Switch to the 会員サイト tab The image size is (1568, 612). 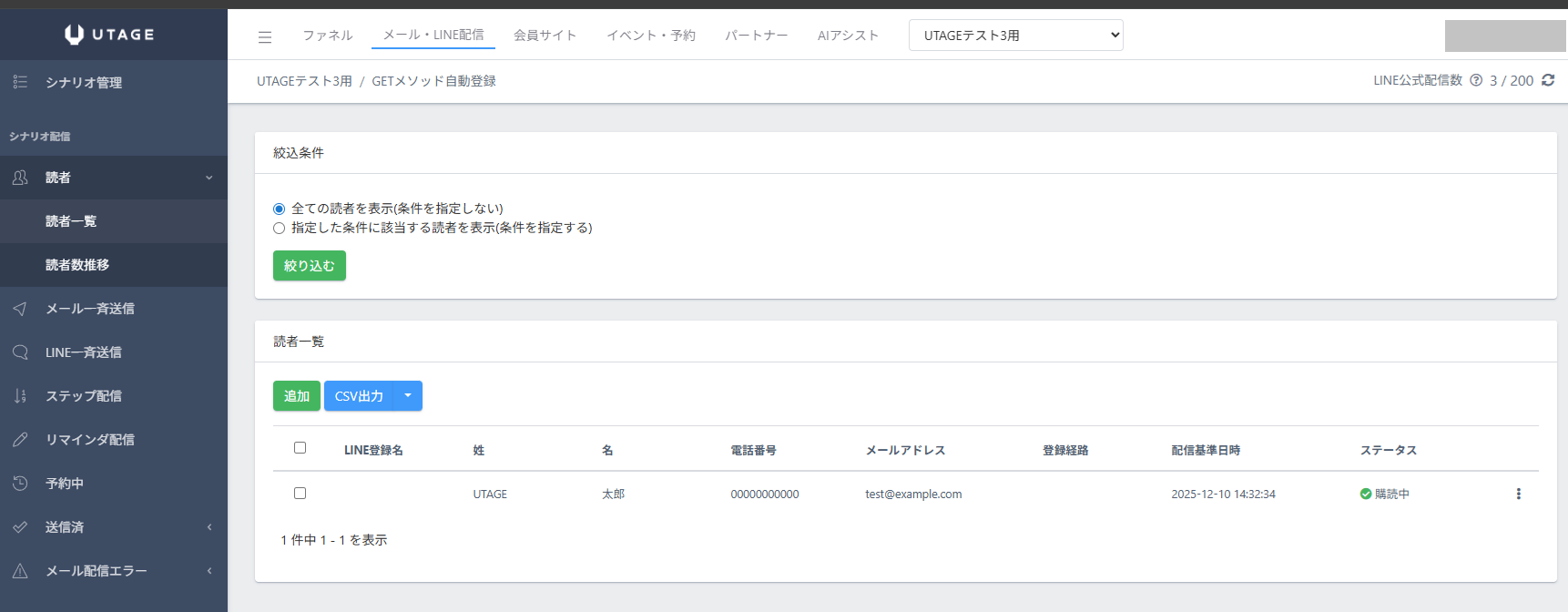[545, 36]
